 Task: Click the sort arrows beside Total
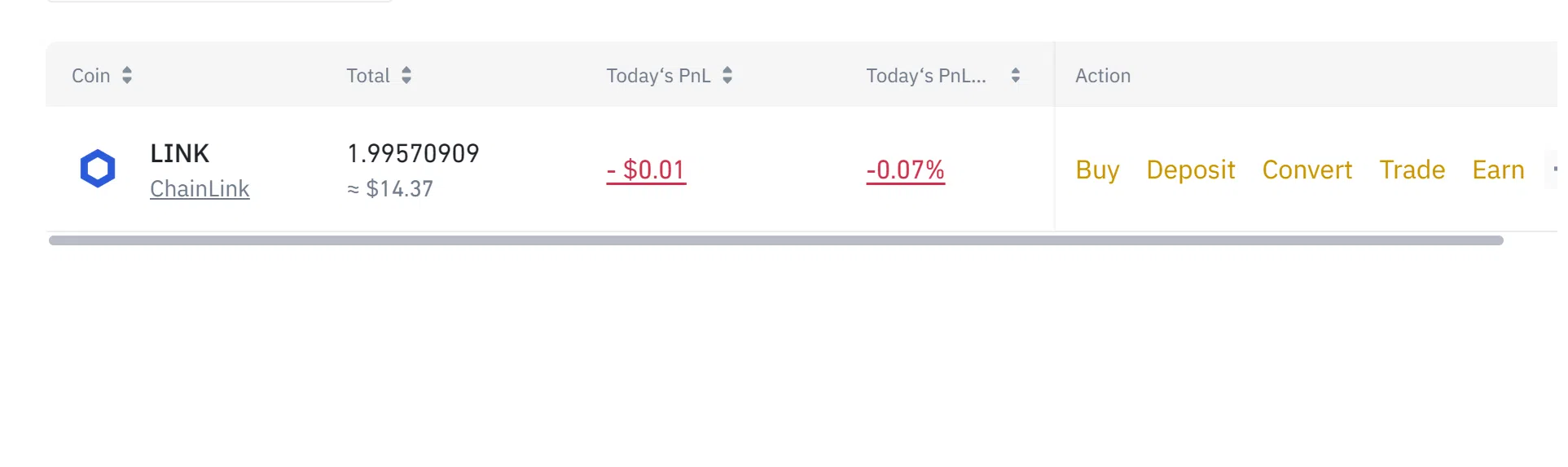[x=406, y=76]
